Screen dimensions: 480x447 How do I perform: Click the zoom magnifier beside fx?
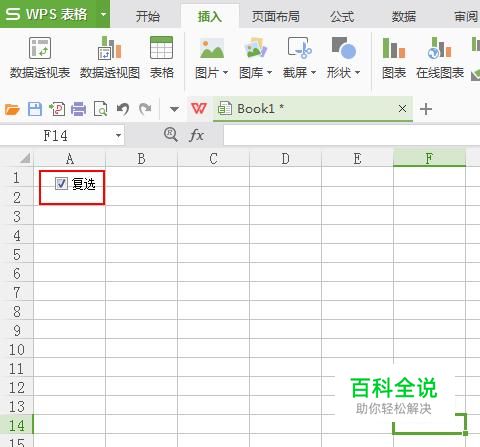click(x=171, y=135)
